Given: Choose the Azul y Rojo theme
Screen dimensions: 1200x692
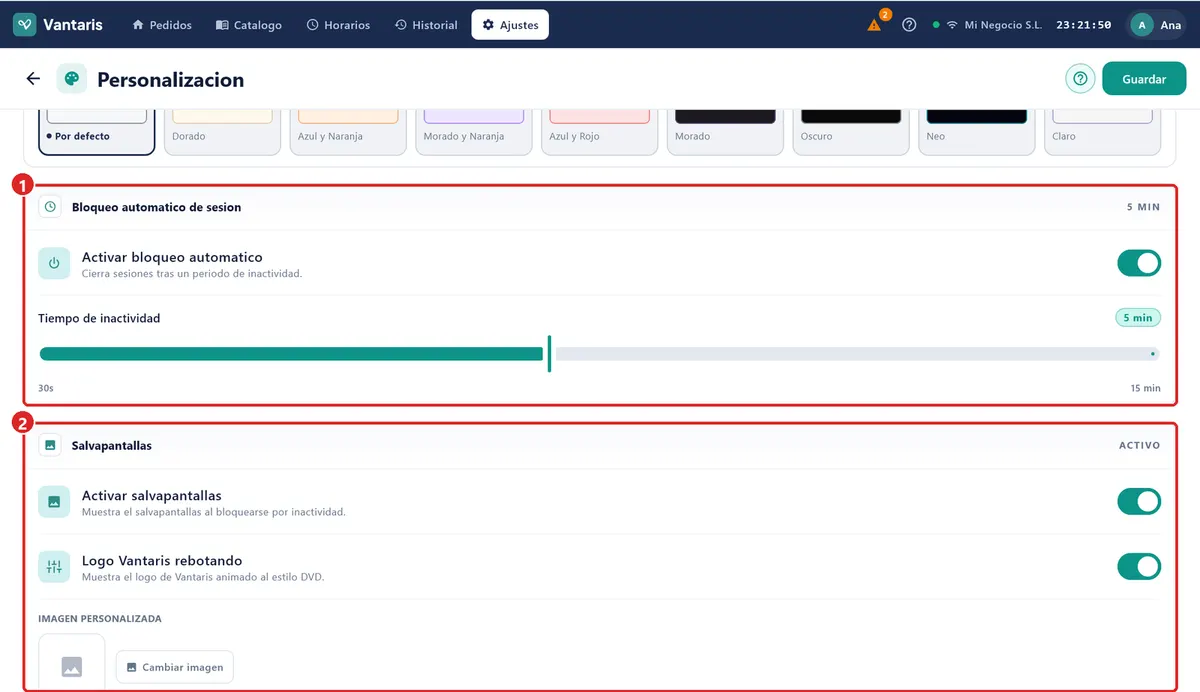Looking at the screenshot, I should [x=600, y=130].
